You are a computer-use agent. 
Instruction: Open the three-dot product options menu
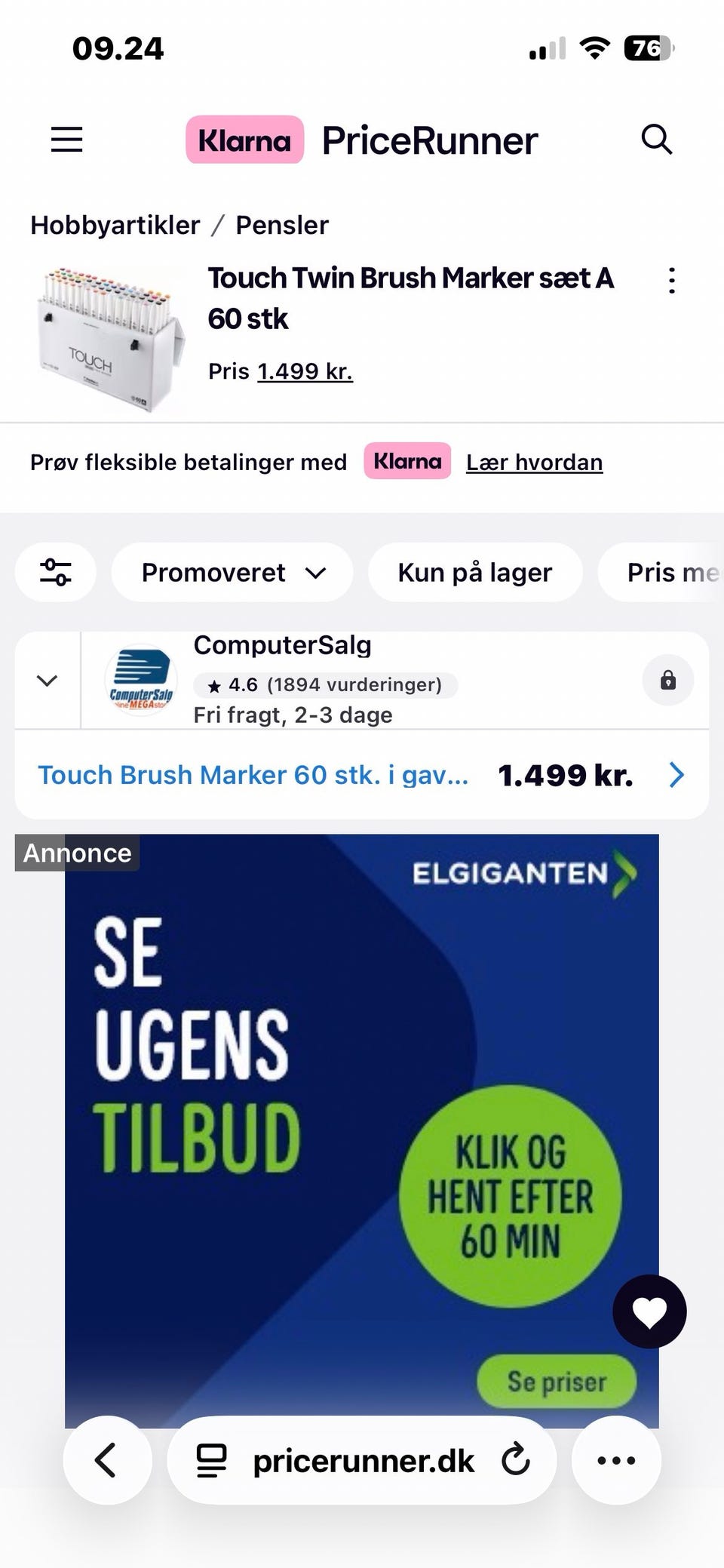tap(671, 281)
